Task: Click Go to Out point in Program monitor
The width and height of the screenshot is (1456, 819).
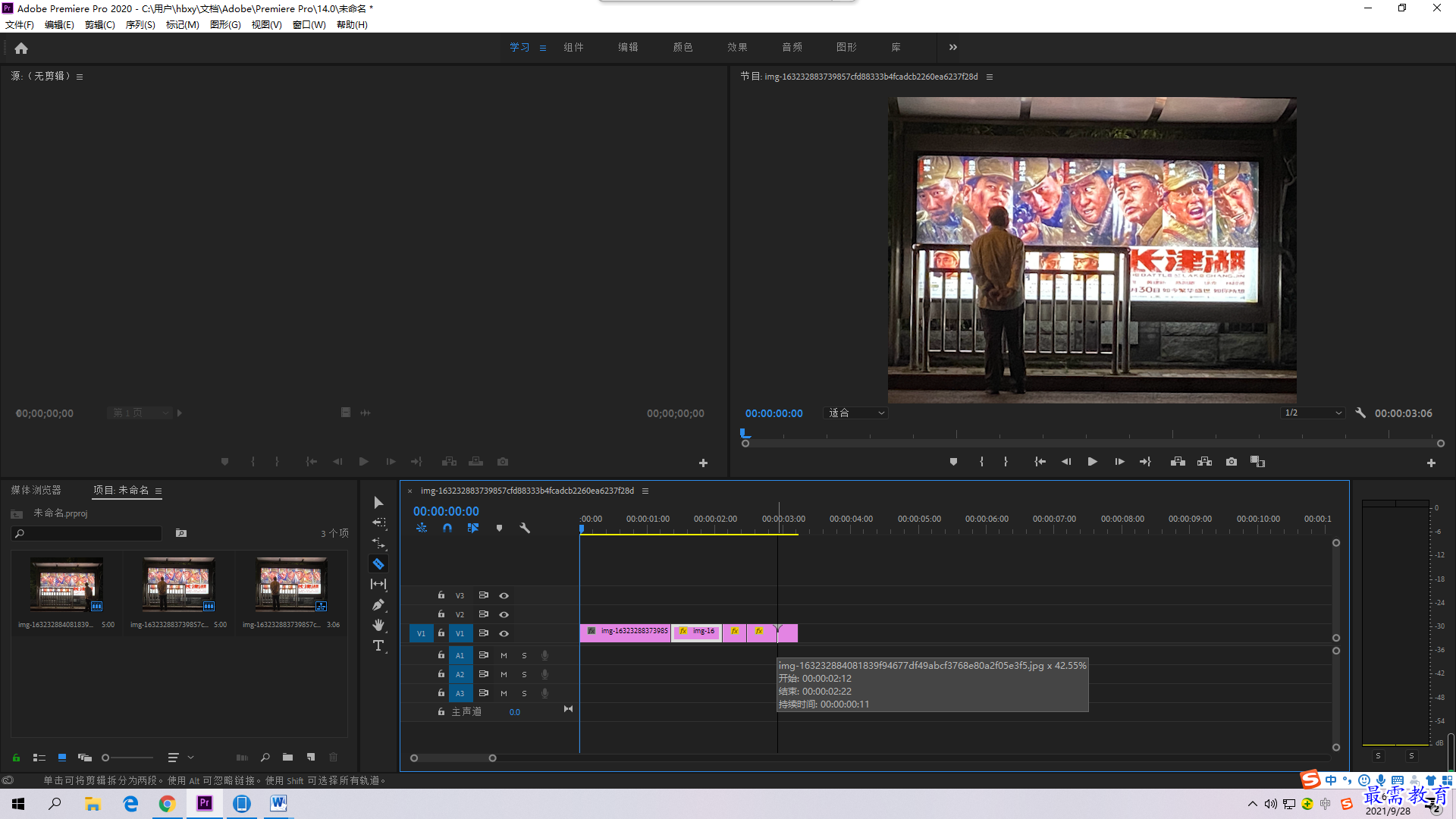Action: click(1145, 462)
